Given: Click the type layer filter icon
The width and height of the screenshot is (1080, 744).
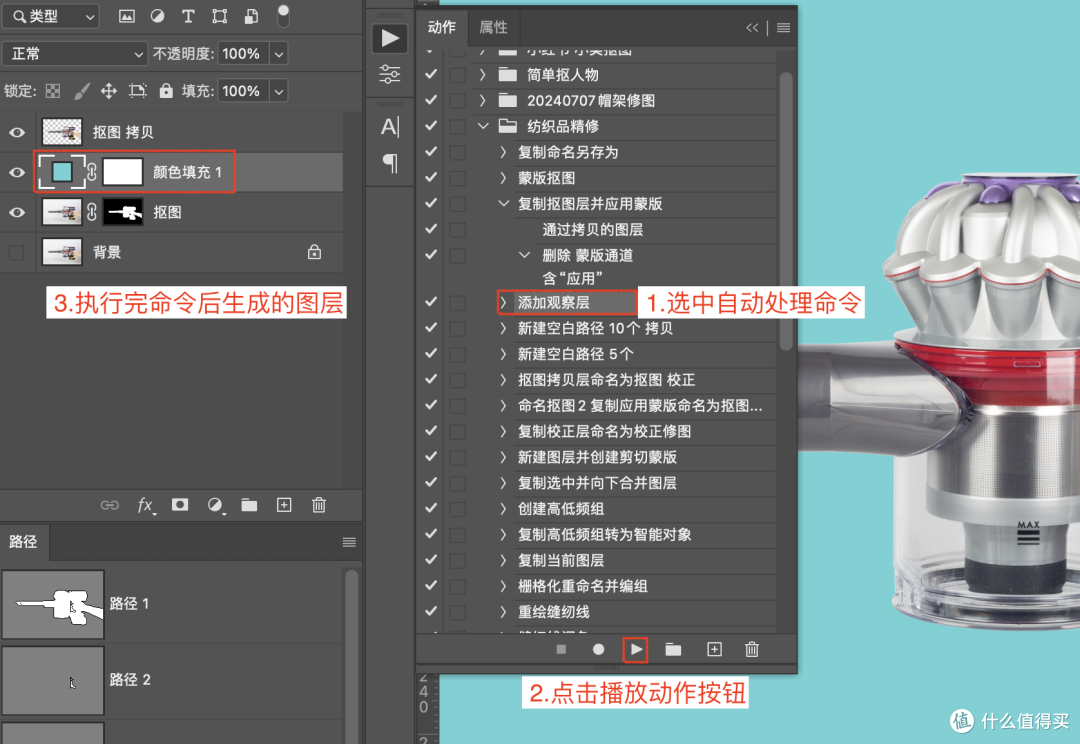Looking at the screenshot, I should pos(188,17).
